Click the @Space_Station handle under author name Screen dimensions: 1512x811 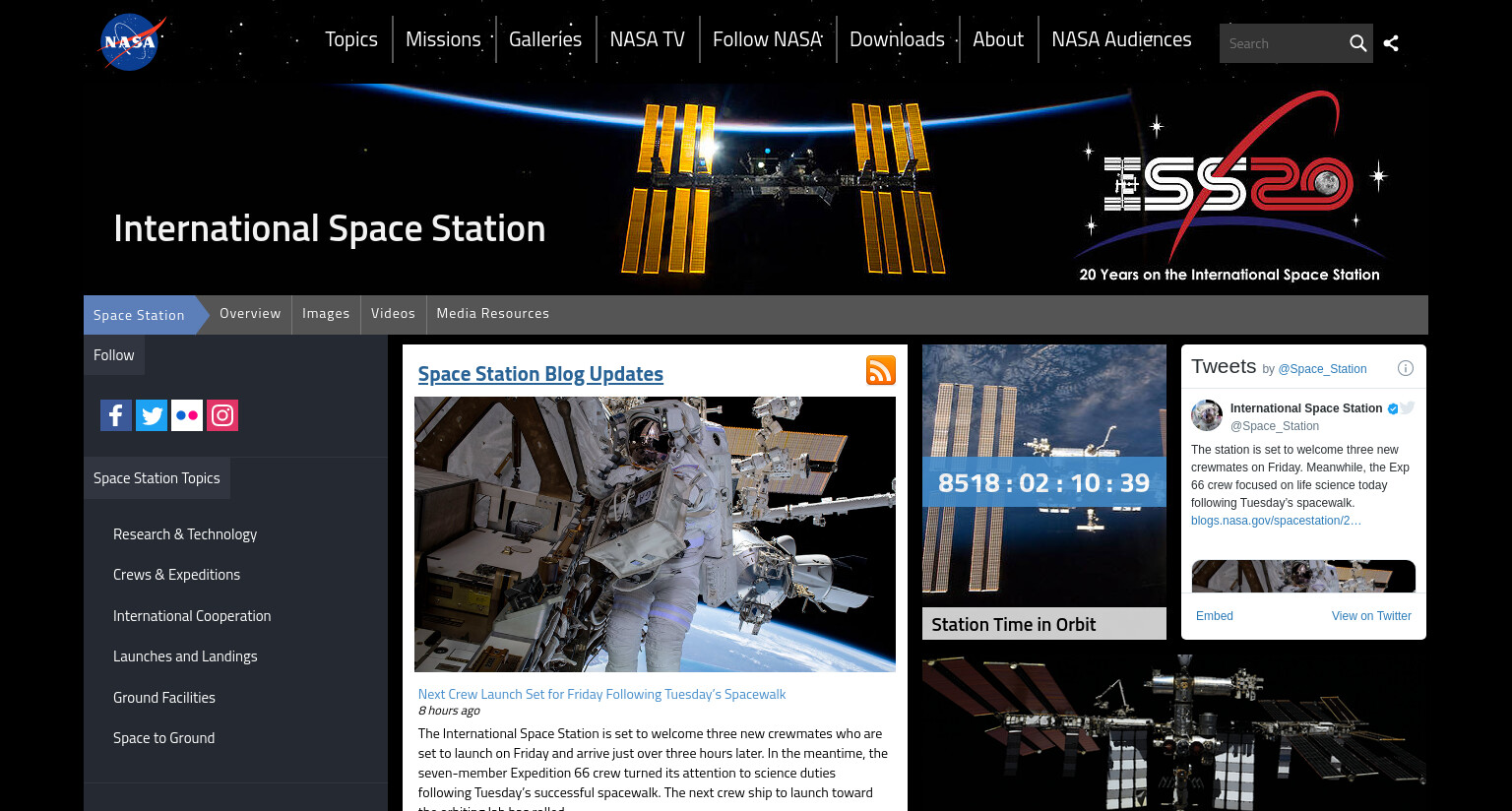[1275, 426]
